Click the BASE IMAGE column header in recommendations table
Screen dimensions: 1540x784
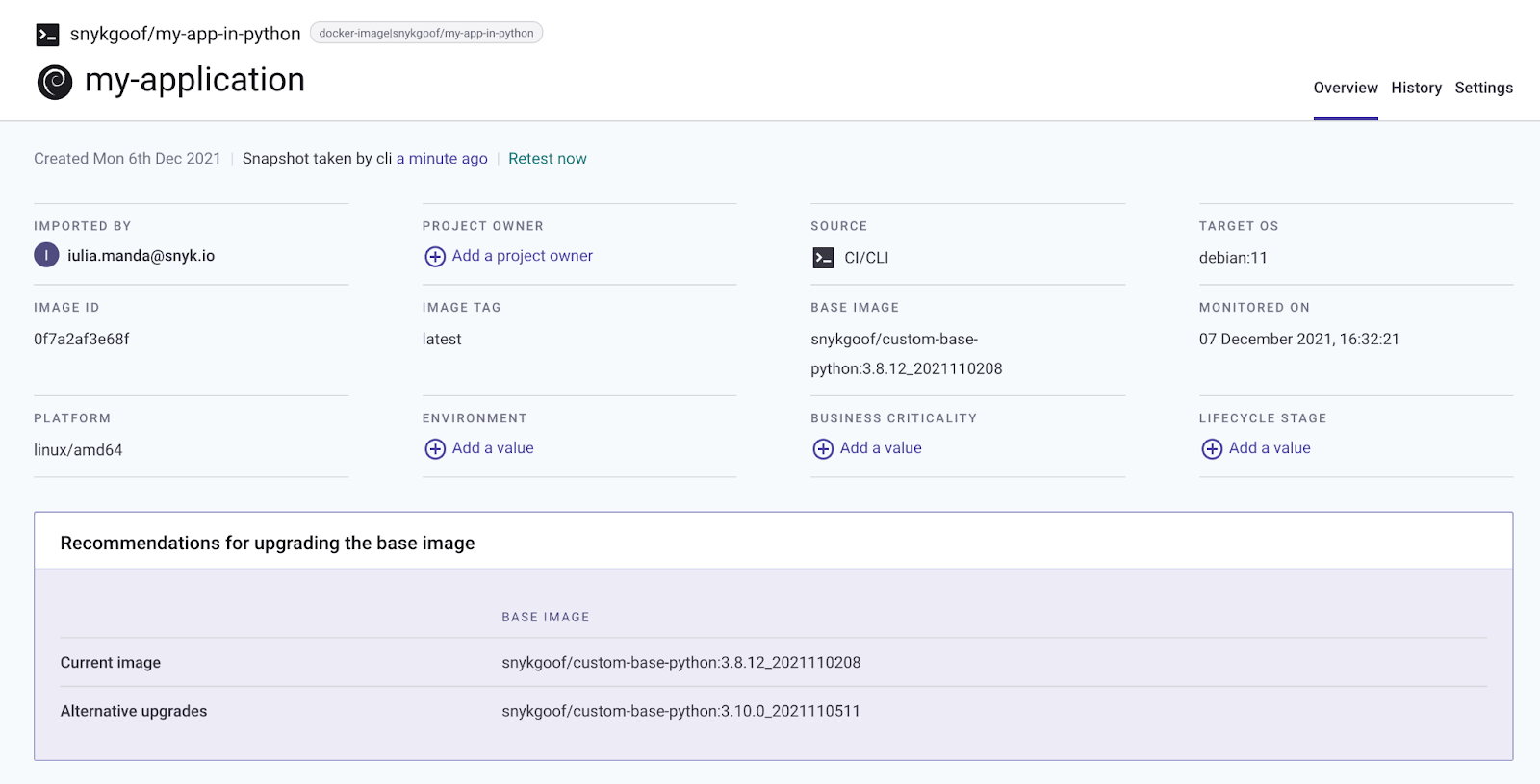click(x=546, y=618)
